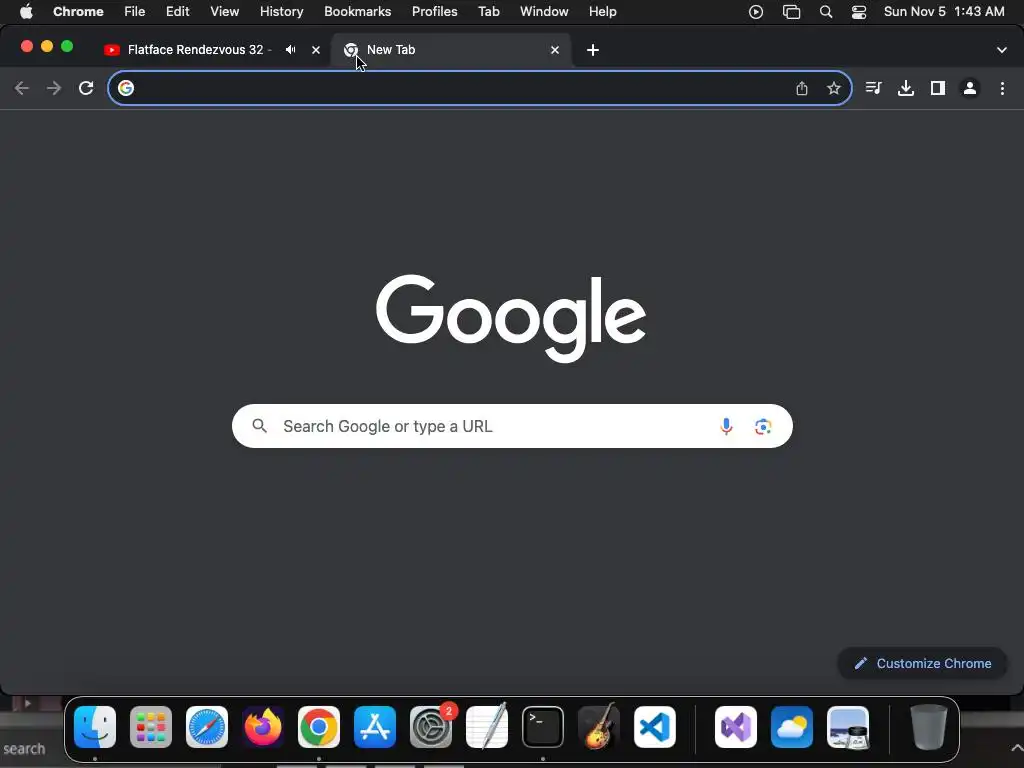
Task: Share this page via share icon
Action: click(802, 88)
